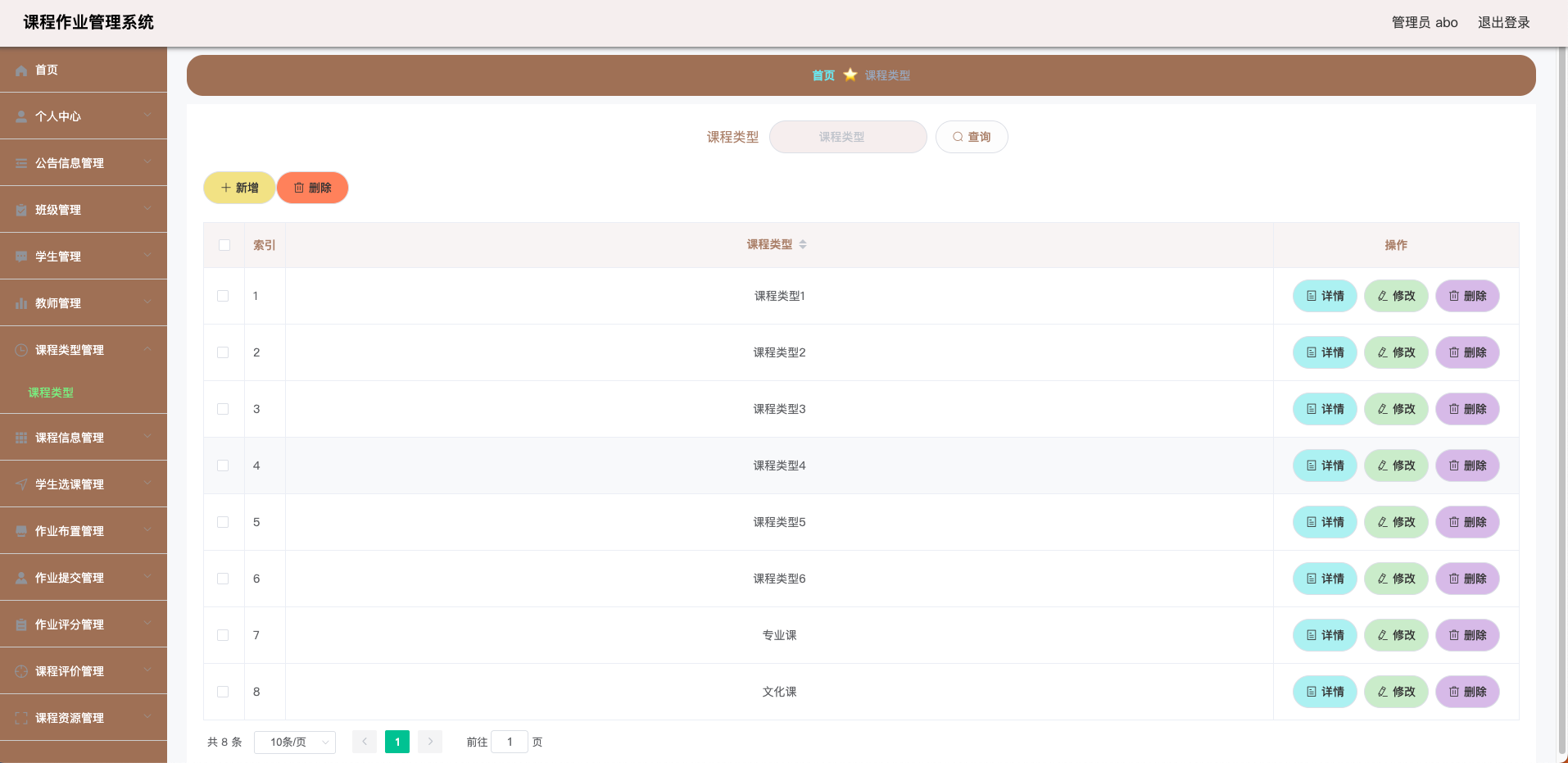This screenshot has width=1568, height=763.
Task: Expand the 个人中心 chevron
Action: (147, 116)
